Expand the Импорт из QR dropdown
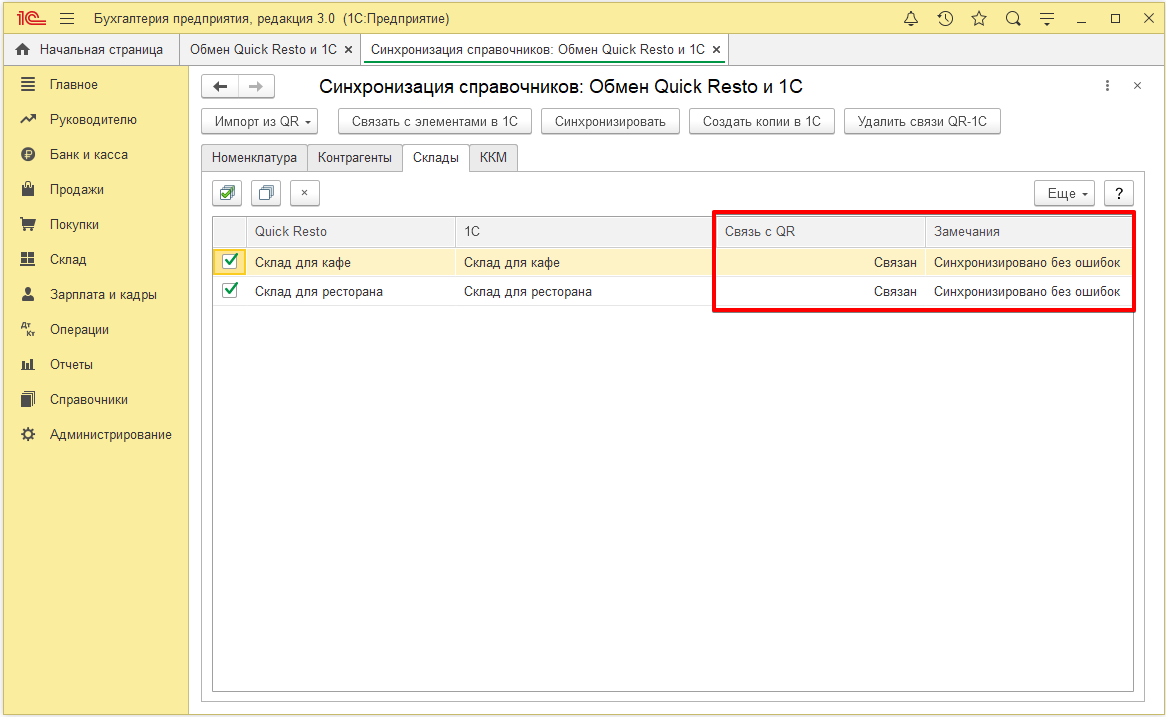The width and height of the screenshot is (1166, 717). tap(260, 121)
